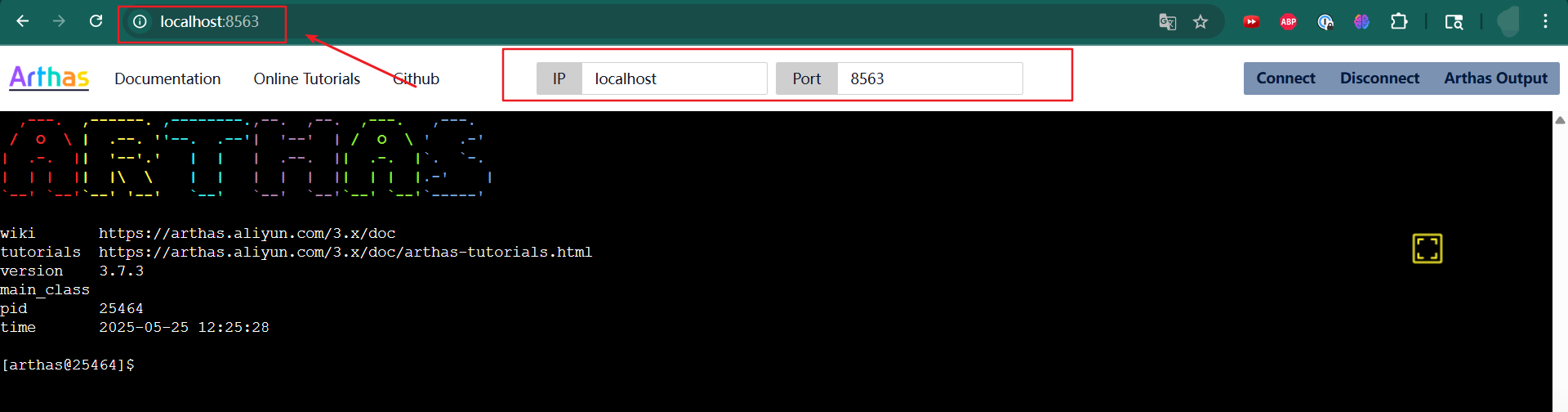Open the colorful brain extension
The image size is (1568, 412).
click(x=1361, y=22)
